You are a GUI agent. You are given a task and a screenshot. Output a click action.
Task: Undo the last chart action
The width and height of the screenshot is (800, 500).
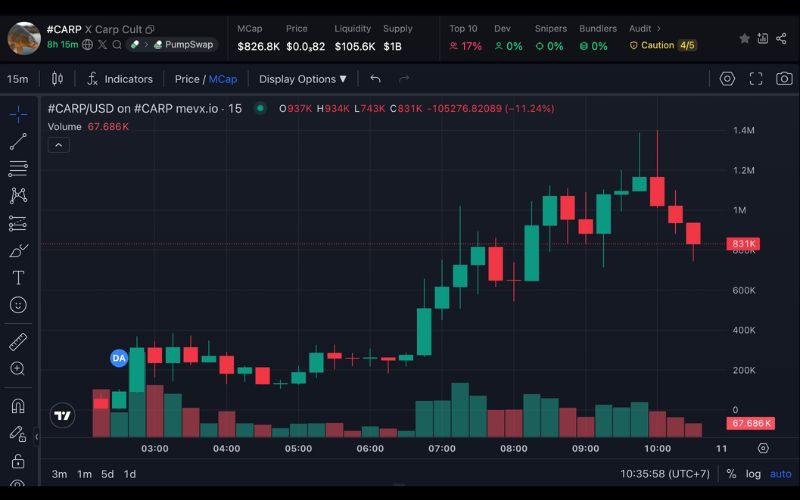376,79
